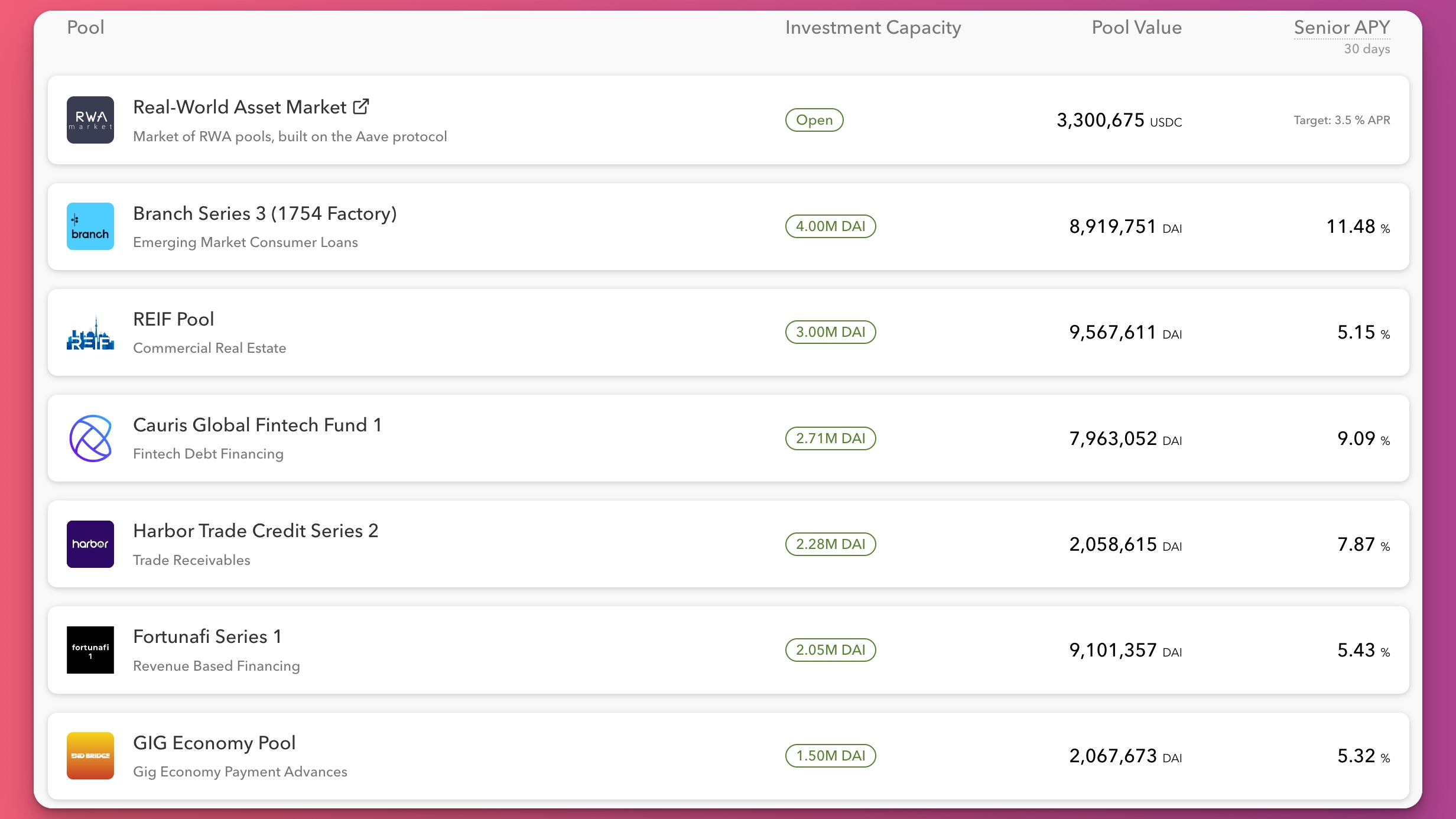Click the external link icon beside Real-World Asset Market
Viewport: 1456px width, 819px height.
pos(361,106)
